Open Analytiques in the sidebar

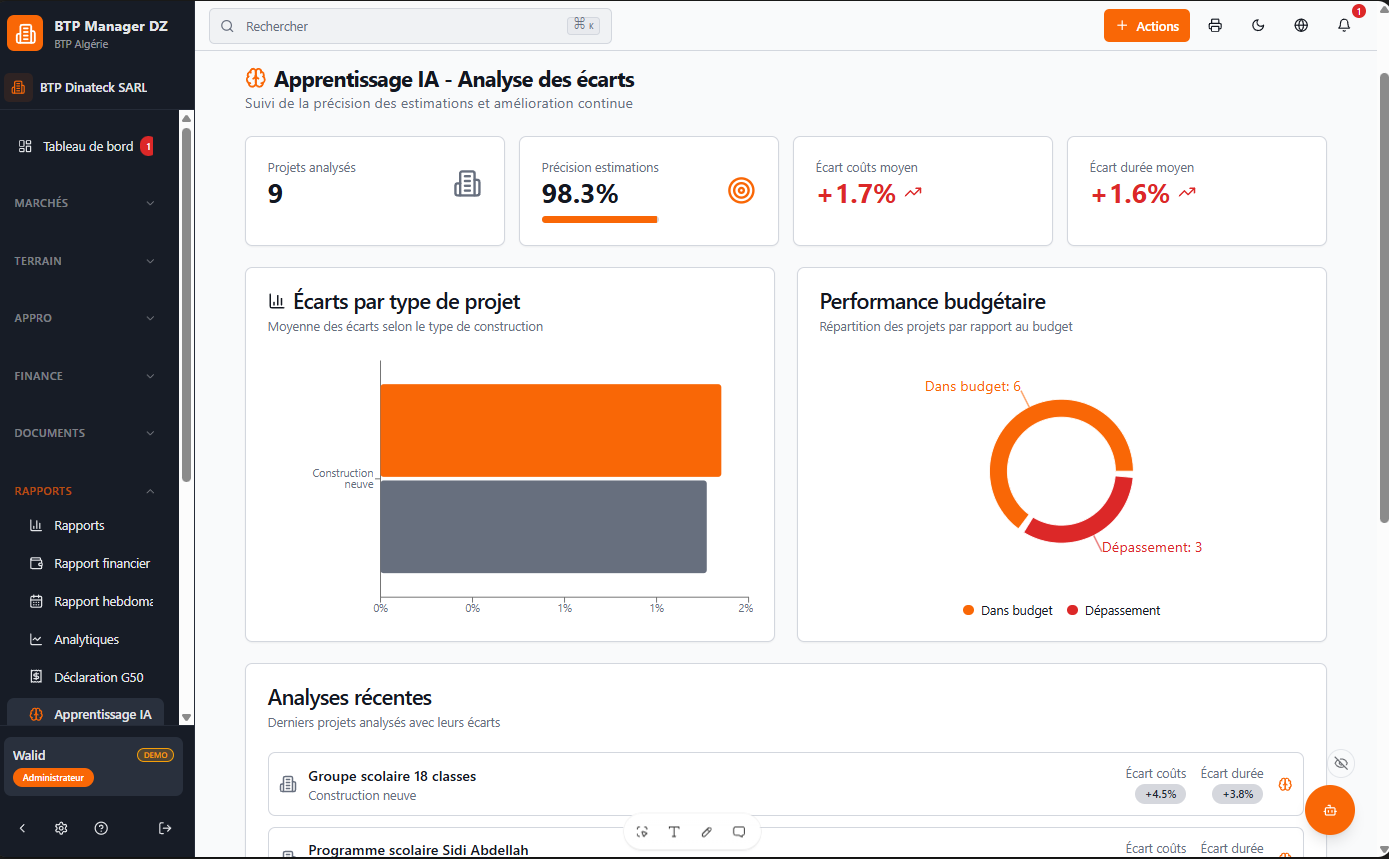tap(86, 640)
